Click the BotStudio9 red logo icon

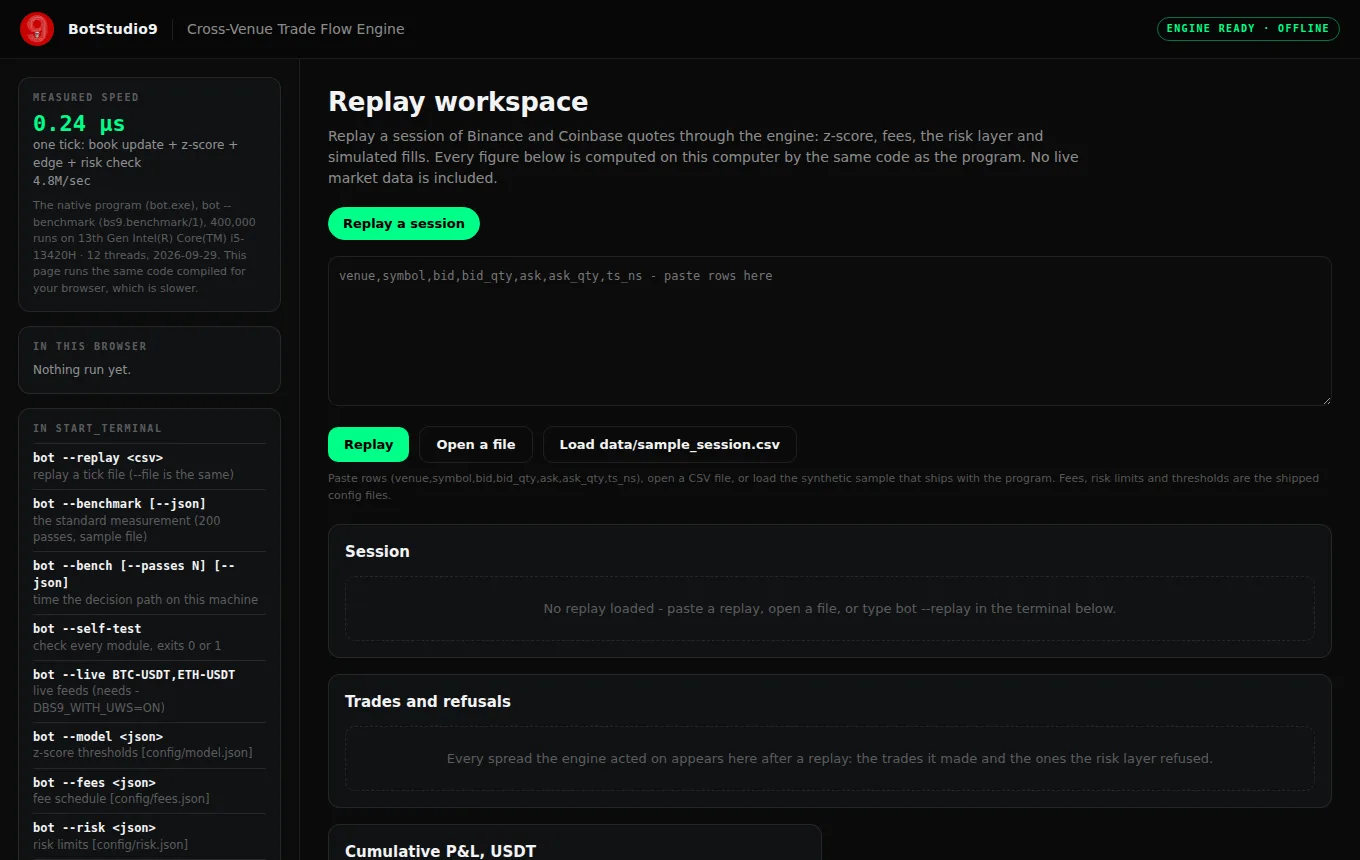tap(37, 29)
